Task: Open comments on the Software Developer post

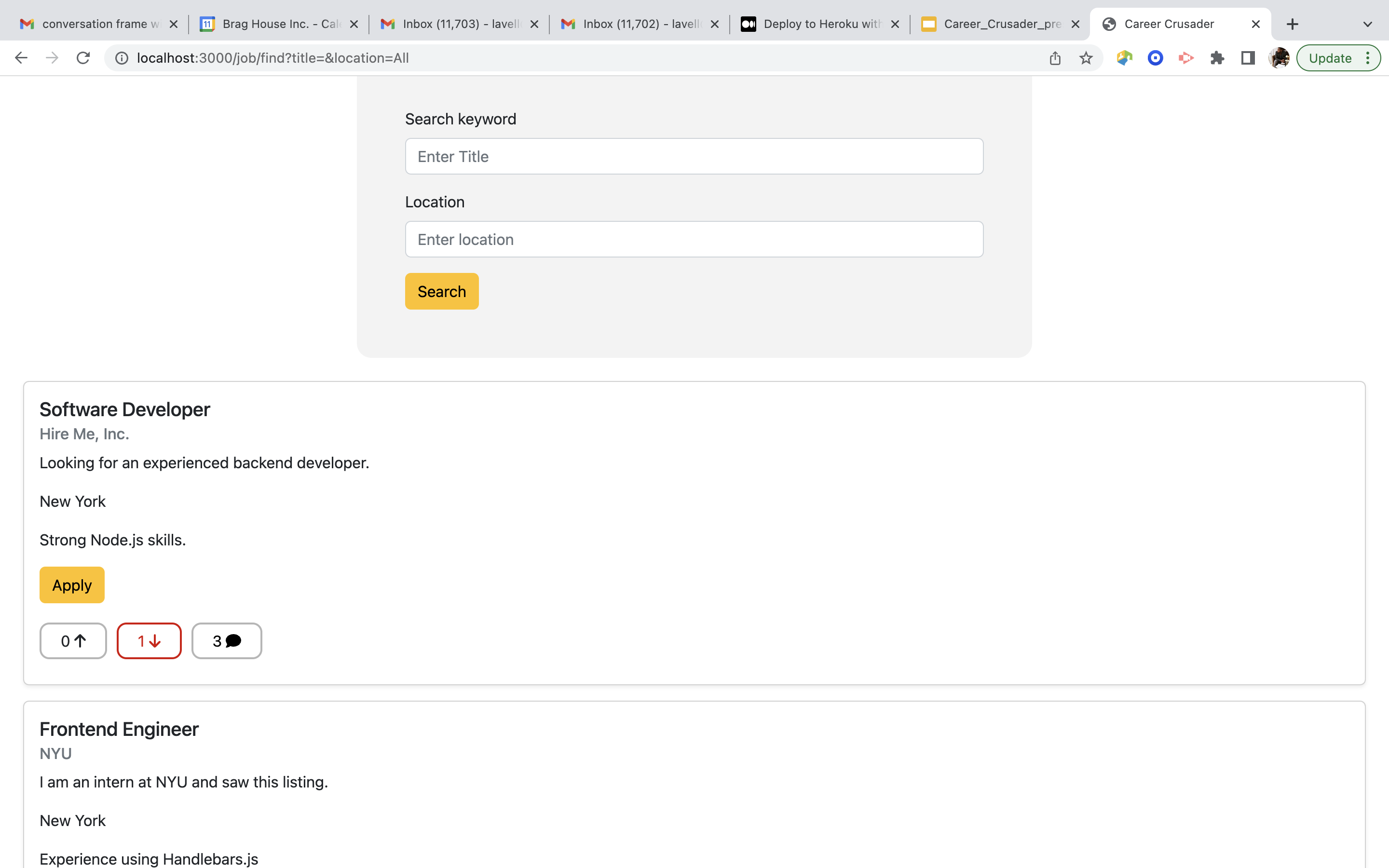Action: pos(226,641)
